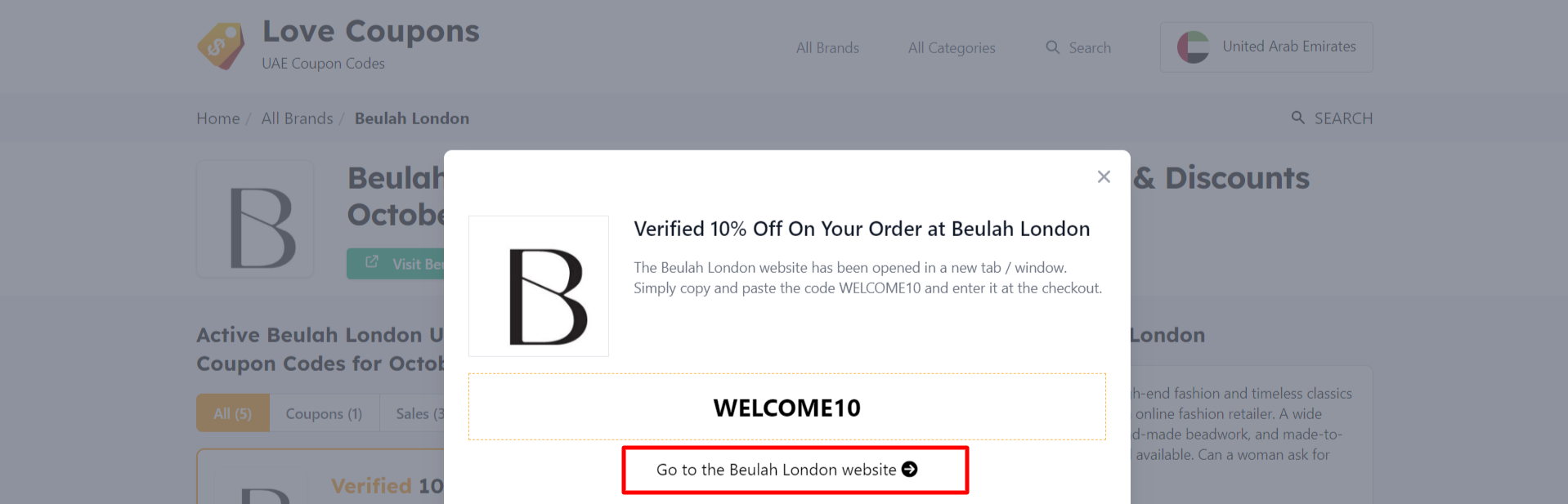The height and width of the screenshot is (504, 1568).
Task: Click the external-link icon on the Visit button
Action: (x=372, y=261)
